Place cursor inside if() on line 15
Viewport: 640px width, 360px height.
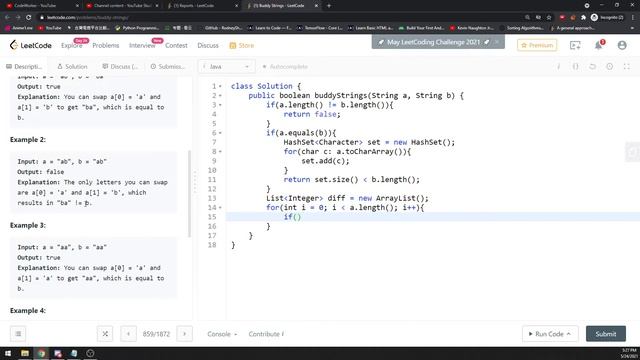point(297,217)
